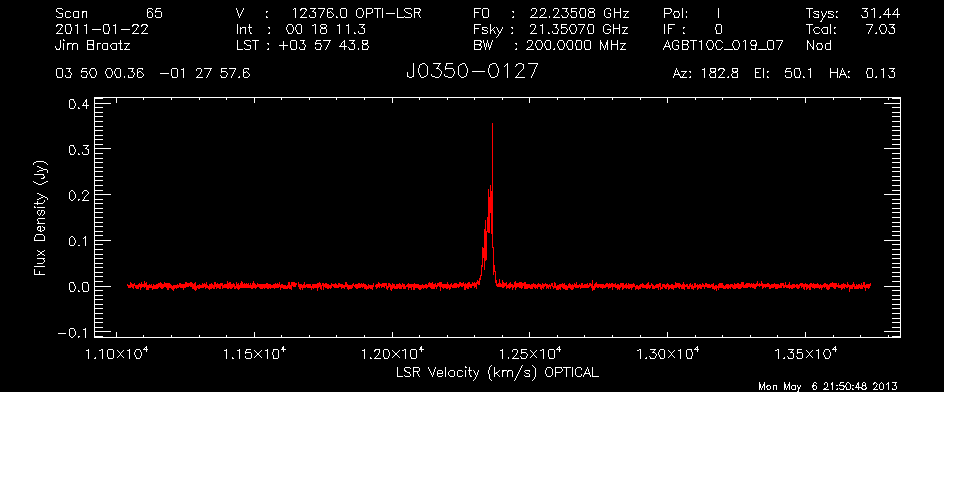This screenshot has width=962, height=490.
Task: Click the y-axis tick label '0.0'
Action: 78,288
